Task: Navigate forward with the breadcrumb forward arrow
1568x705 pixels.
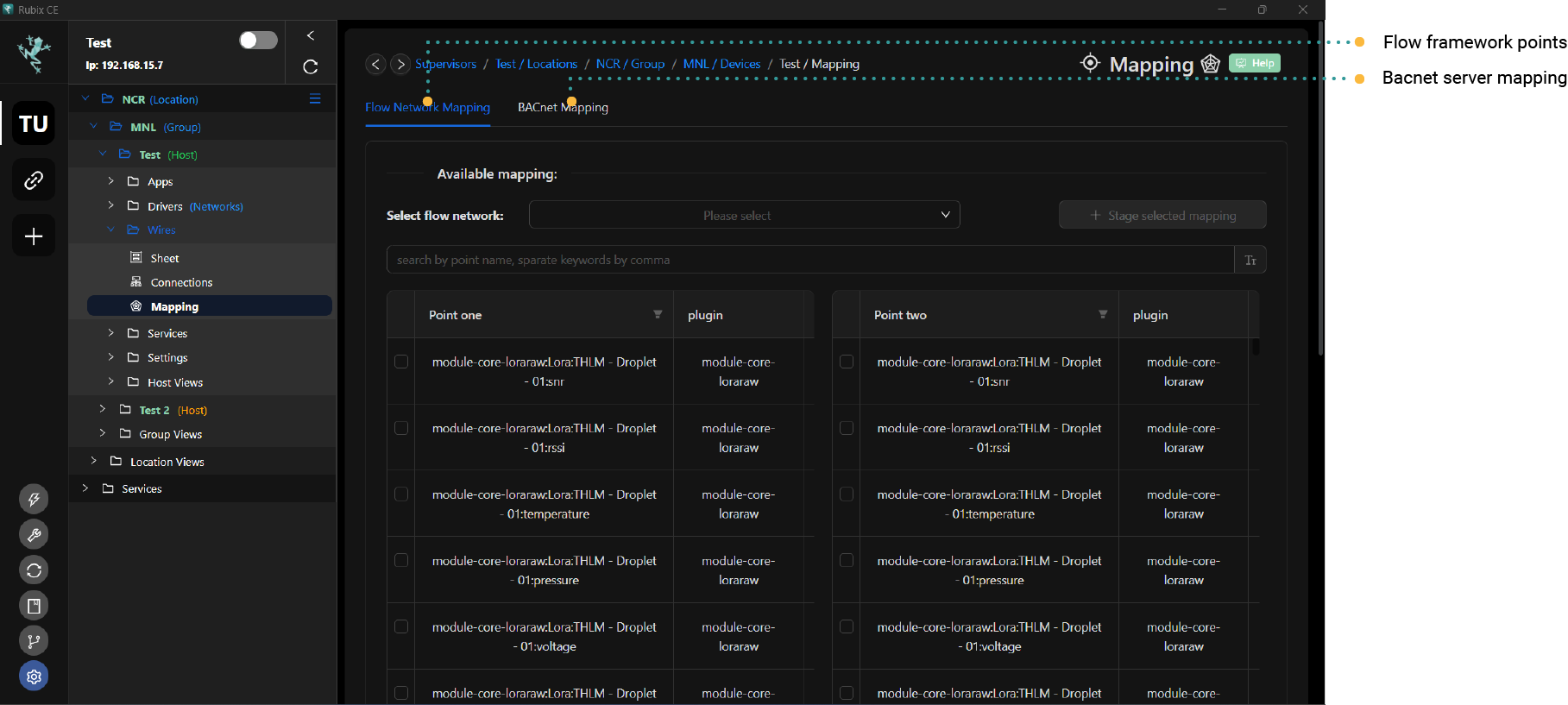Action: (400, 64)
